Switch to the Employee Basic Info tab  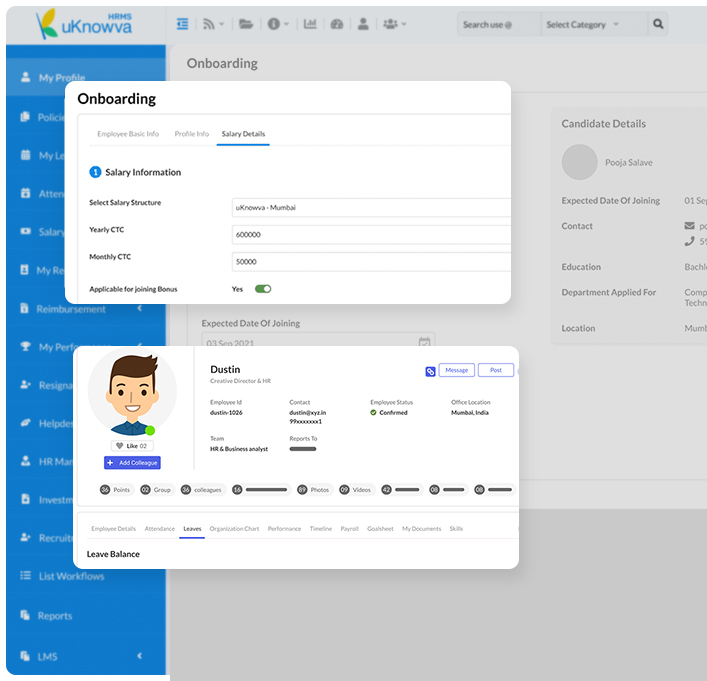(x=128, y=134)
